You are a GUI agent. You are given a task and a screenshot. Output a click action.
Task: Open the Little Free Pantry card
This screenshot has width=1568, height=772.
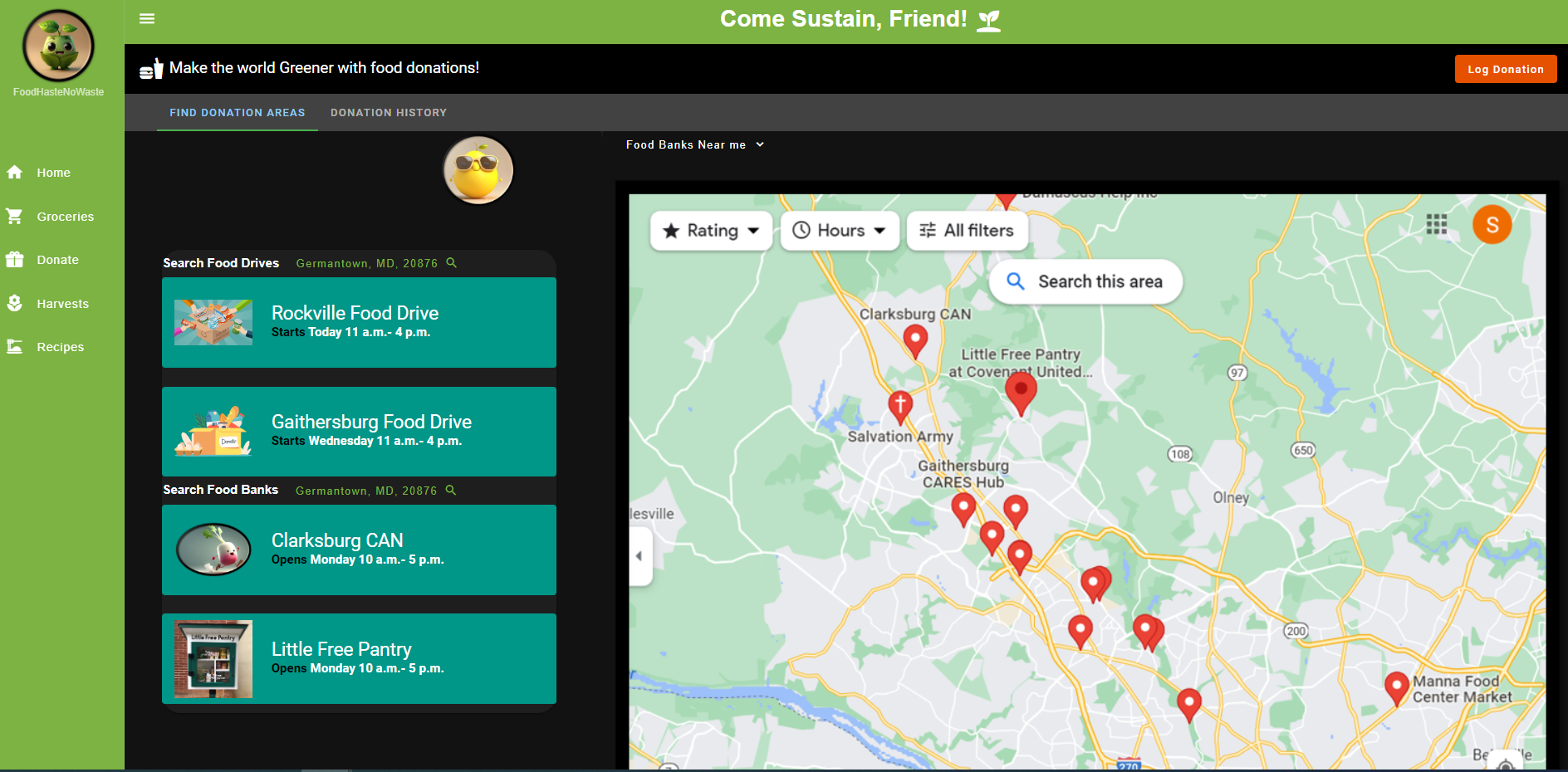click(359, 658)
